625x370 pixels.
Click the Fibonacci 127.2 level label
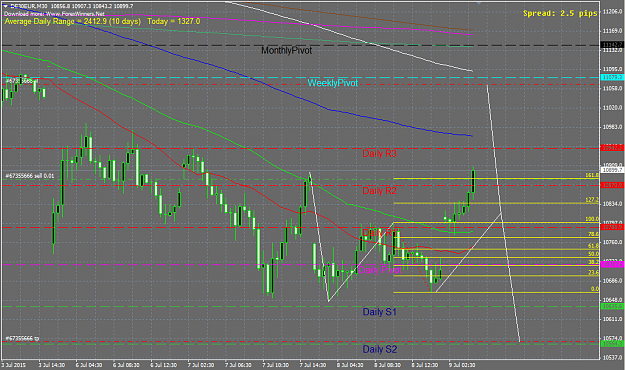click(592, 200)
